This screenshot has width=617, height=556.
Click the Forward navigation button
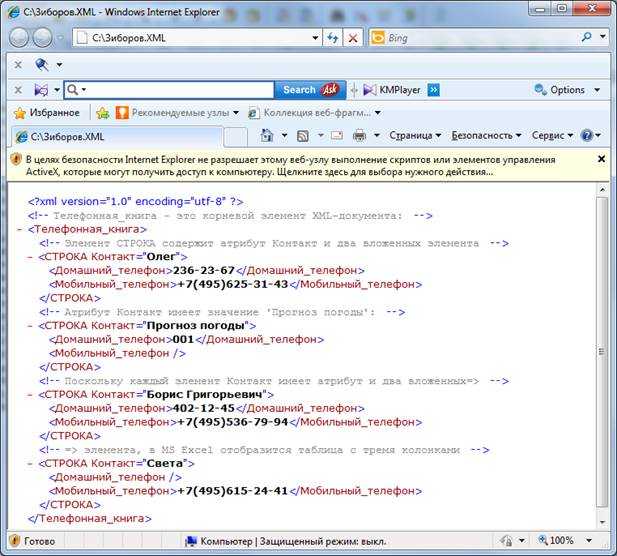tap(42, 38)
